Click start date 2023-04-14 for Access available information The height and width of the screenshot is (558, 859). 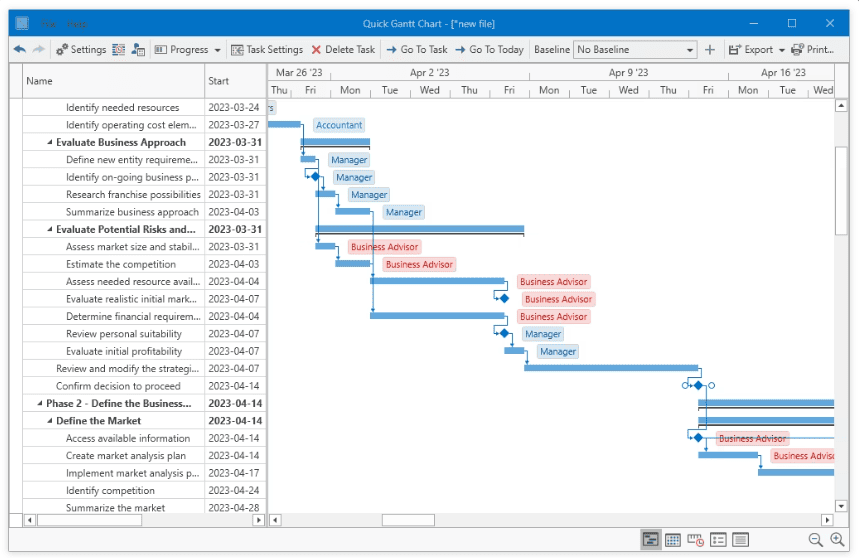(234, 438)
